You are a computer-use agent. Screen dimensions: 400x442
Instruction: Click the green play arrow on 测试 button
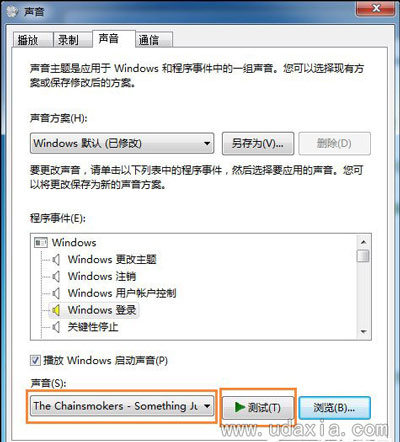pyautogui.click(x=240, y=407)
